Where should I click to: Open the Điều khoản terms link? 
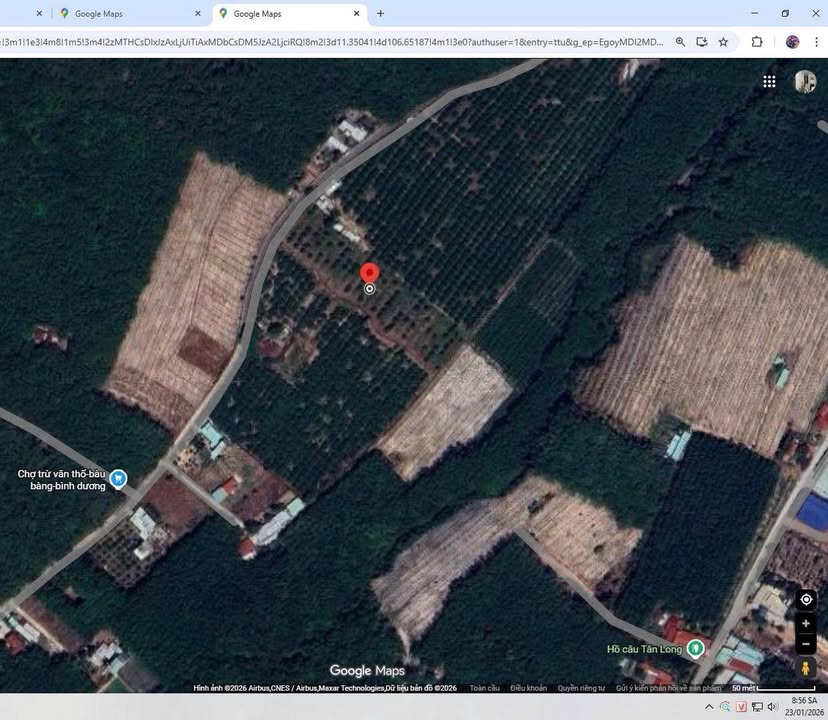pos(528,688)
